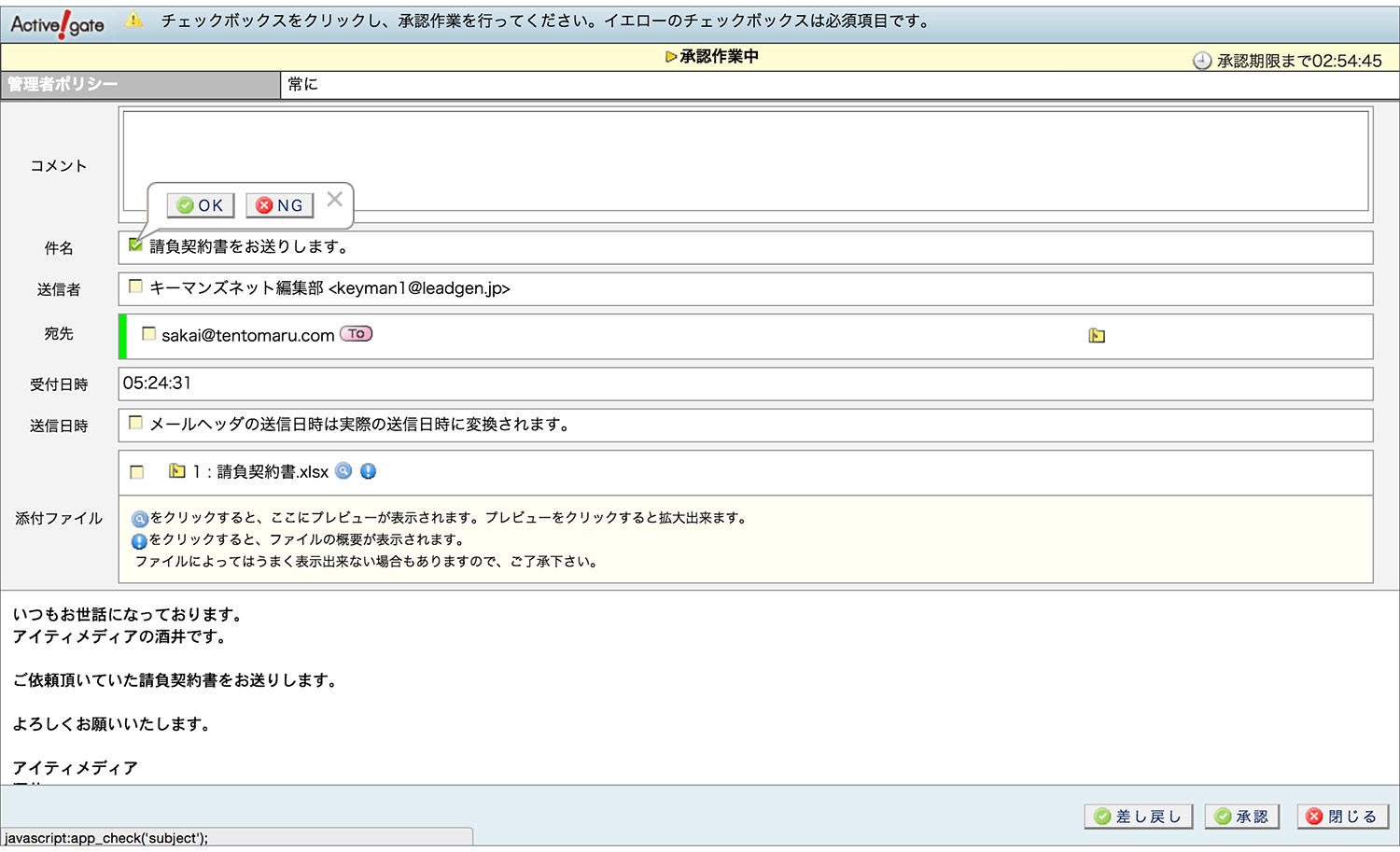Click the pink TO badge next to sakai@tentomaru.com

356,334
